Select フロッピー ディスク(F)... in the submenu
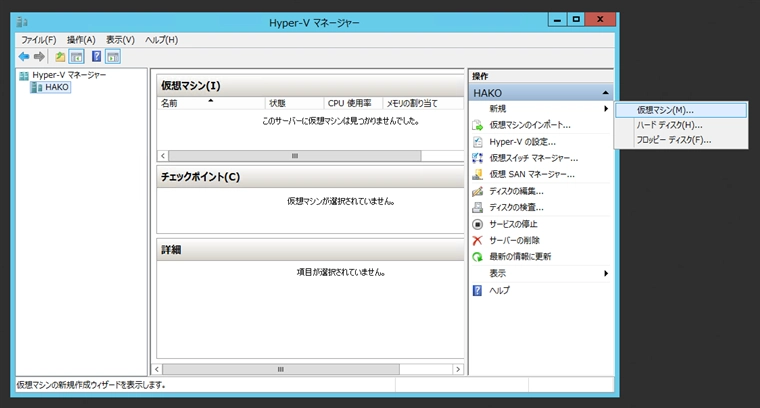Screen dimensions: 760x408 click(x=681, y=140)
